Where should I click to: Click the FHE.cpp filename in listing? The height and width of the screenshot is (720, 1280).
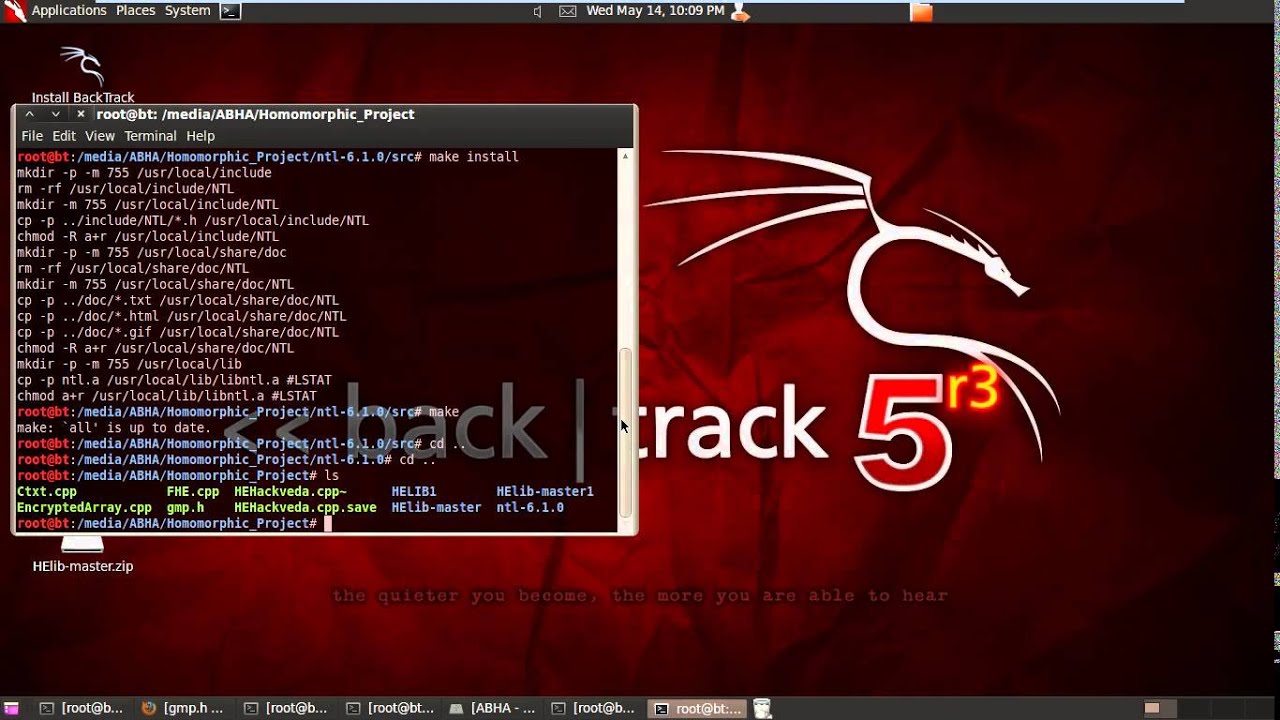tap(193, 492)
